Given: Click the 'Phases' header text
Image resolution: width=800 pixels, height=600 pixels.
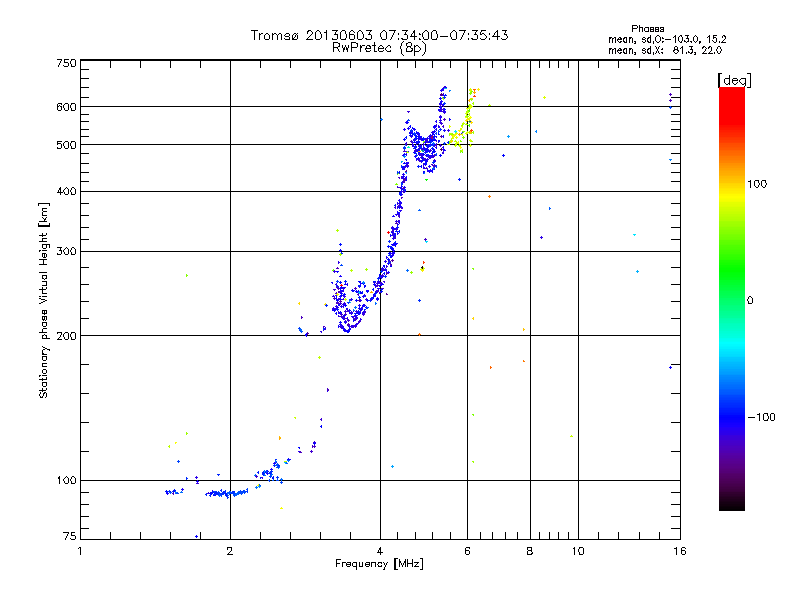Looking at the screenshot, I should [x=647, y=29].
